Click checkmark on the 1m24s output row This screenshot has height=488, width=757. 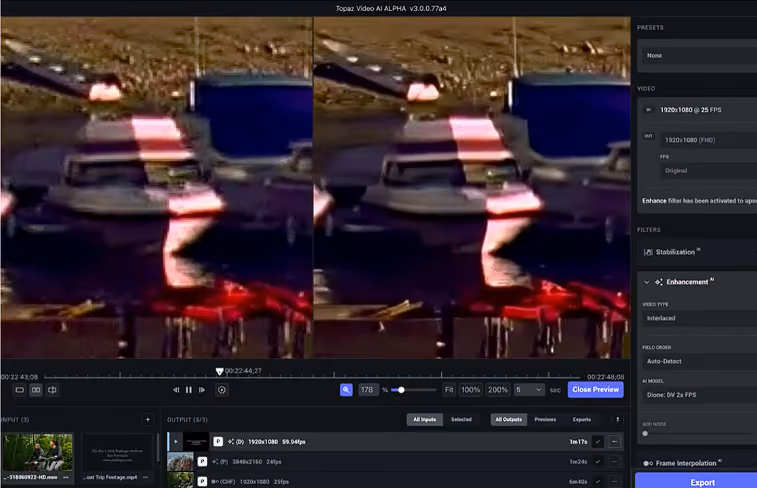click(x=598, y=461)
